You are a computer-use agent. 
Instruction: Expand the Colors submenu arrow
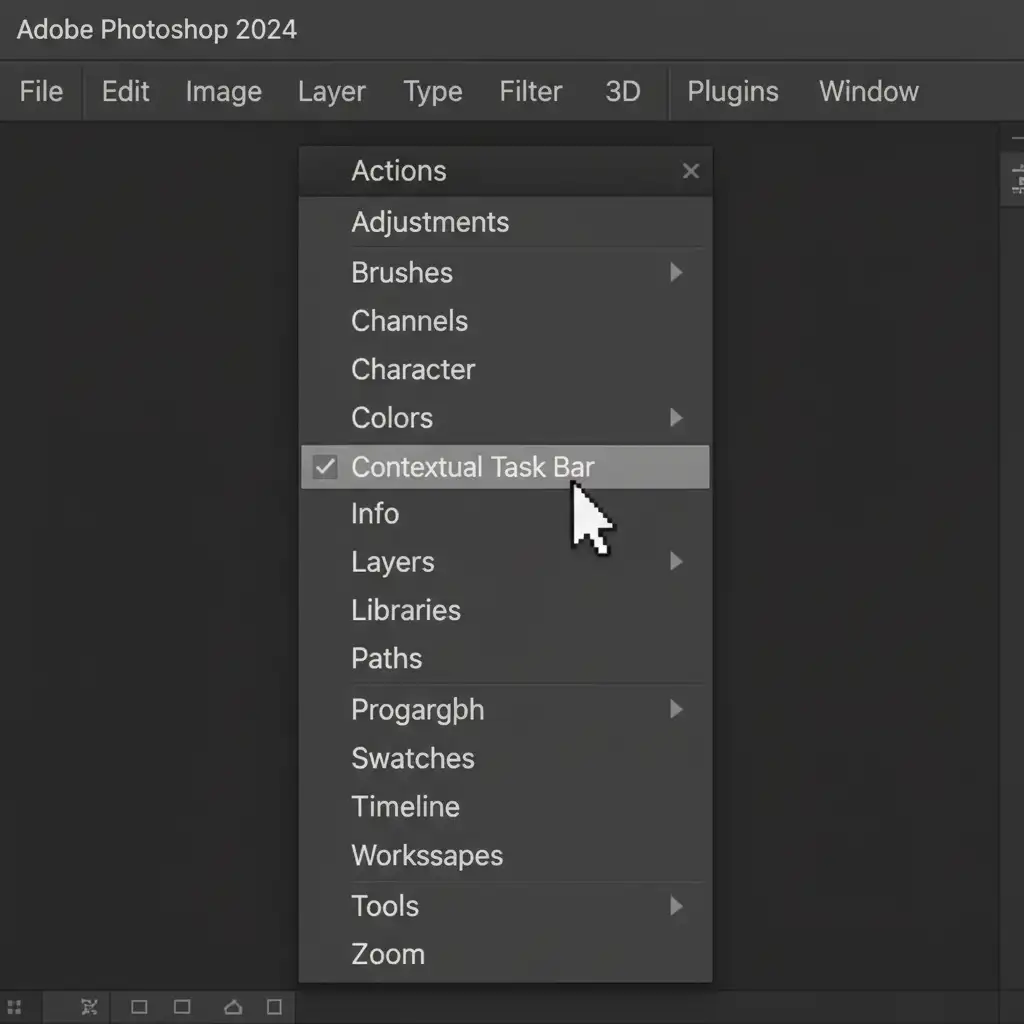pos(676,417)
